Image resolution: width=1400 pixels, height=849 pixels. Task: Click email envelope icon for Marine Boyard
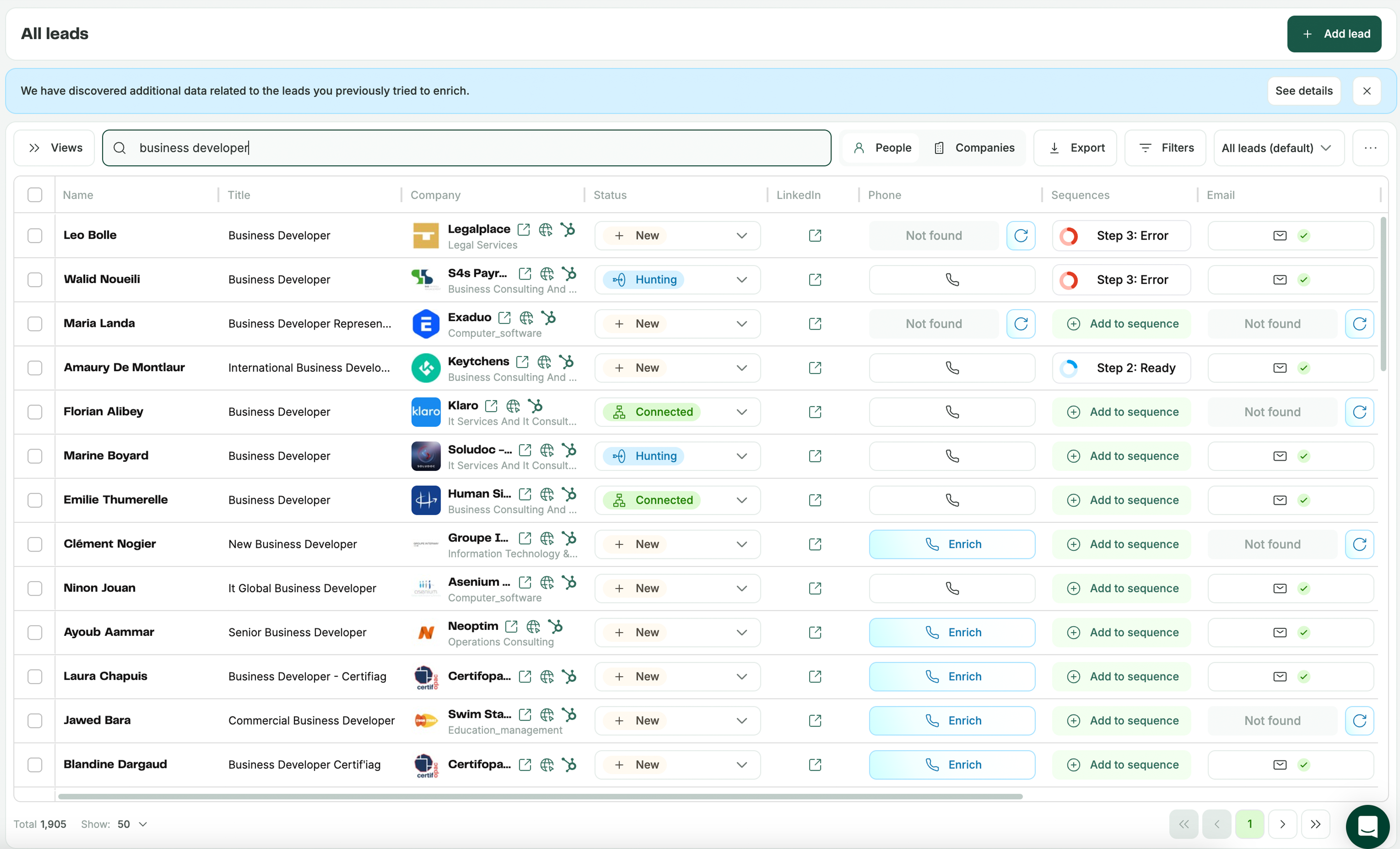click(1280, 456)
